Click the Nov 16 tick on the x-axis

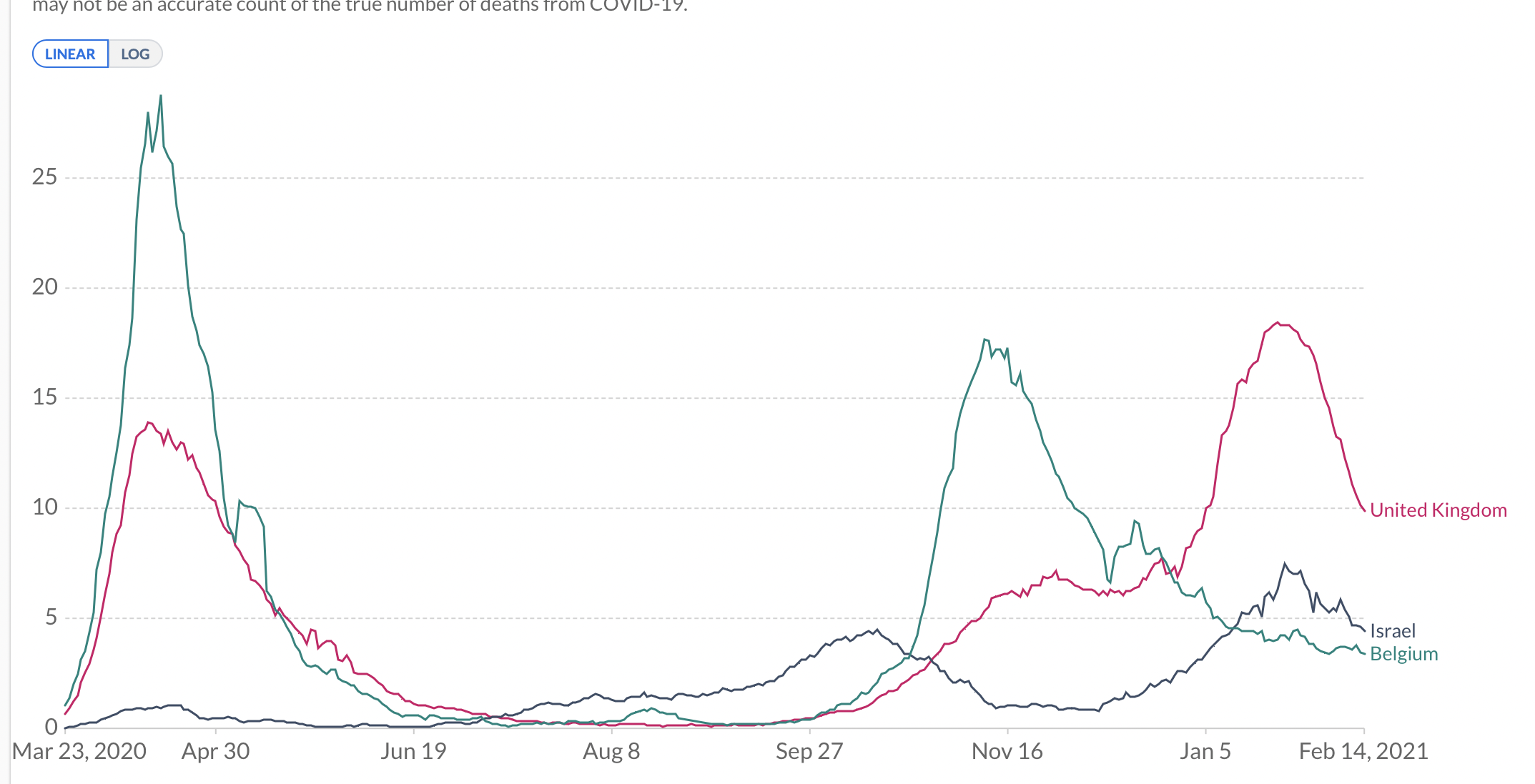1007,751
